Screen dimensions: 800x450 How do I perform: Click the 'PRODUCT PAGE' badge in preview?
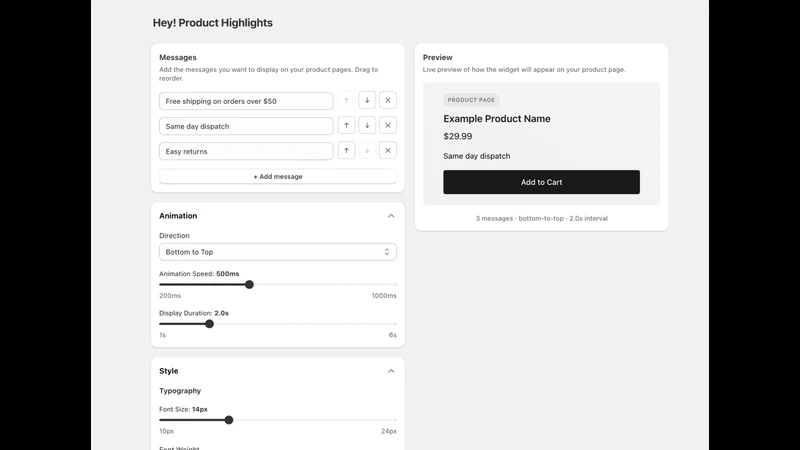[x=471, y=100]
